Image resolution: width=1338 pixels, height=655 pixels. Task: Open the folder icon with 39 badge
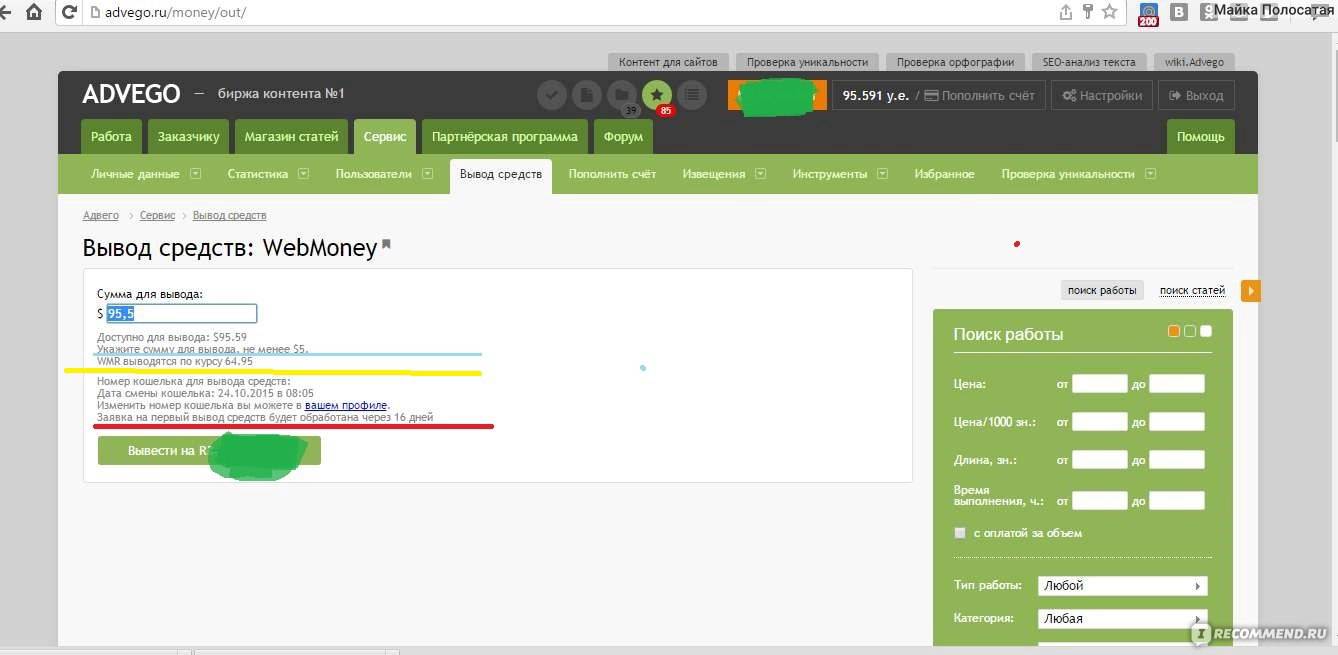(x=622, y=95)
